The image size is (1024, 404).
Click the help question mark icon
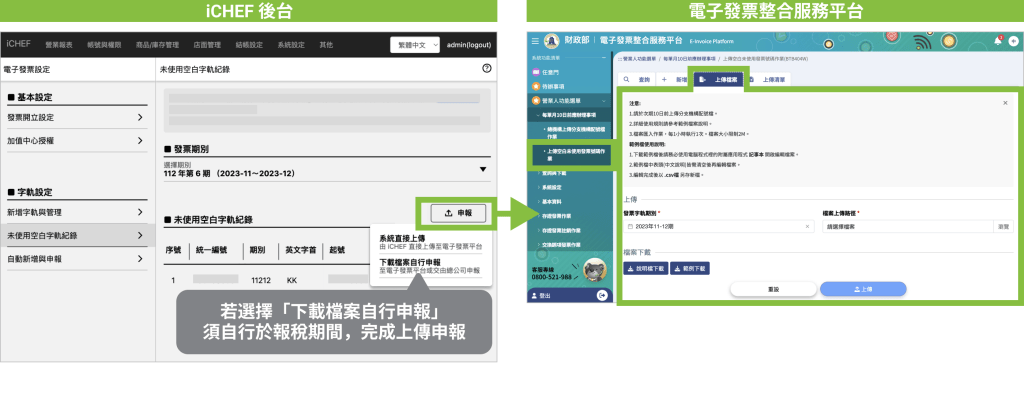pos(486,69)
